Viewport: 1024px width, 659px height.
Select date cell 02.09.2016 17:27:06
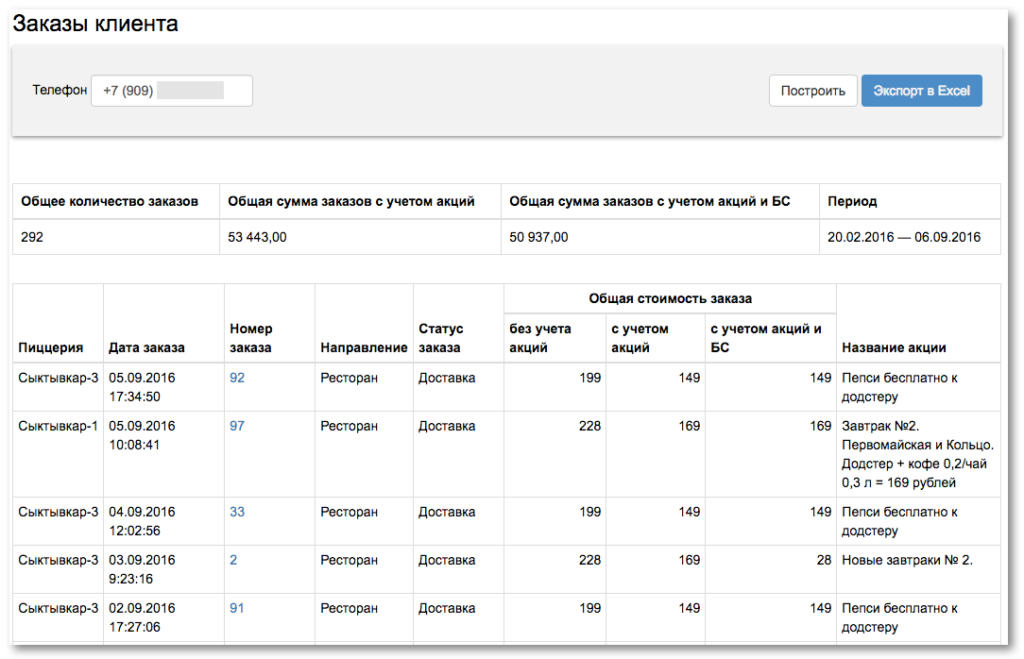(x=142, y=618)
